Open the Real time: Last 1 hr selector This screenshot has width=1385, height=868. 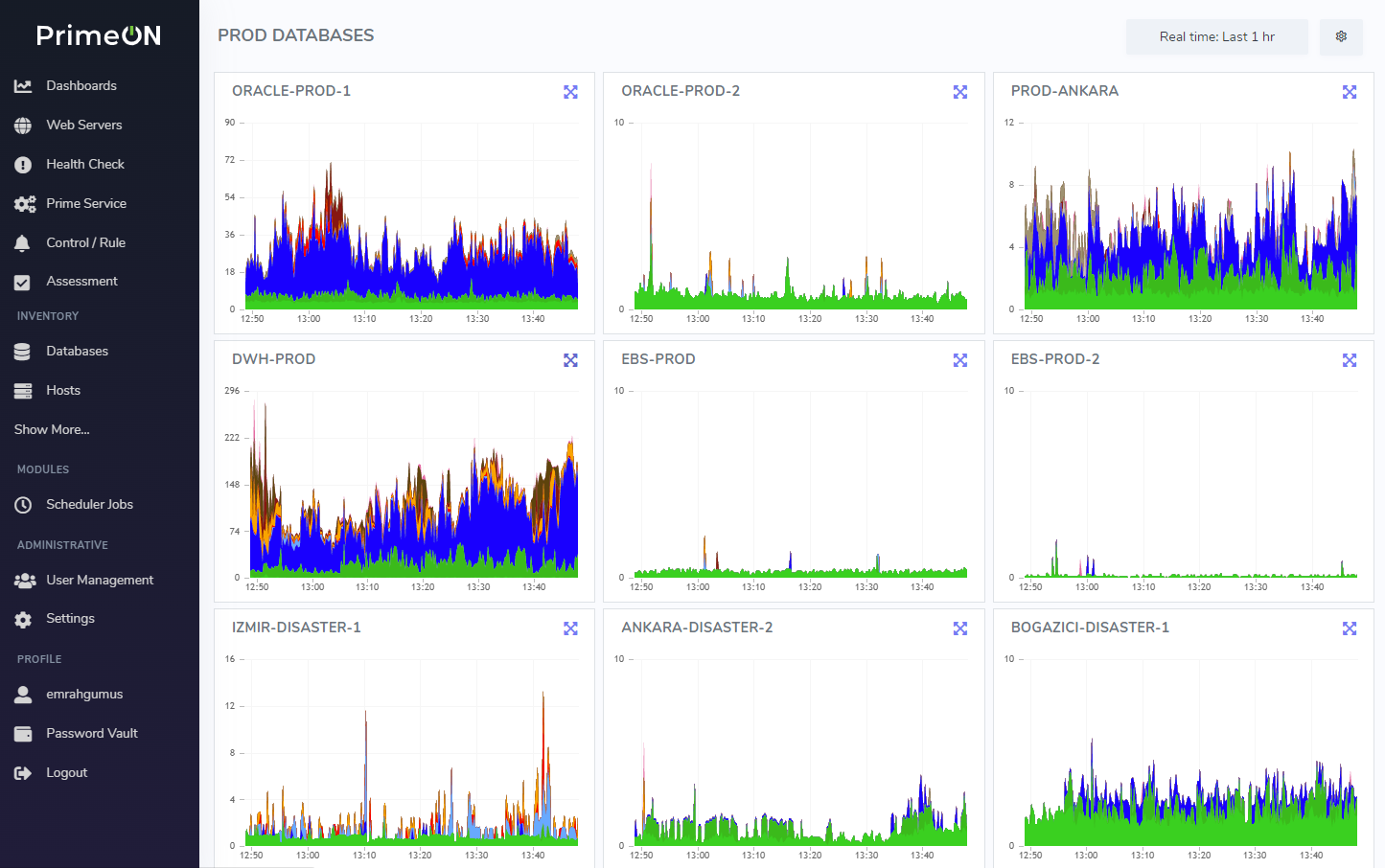click(1217, 36)
